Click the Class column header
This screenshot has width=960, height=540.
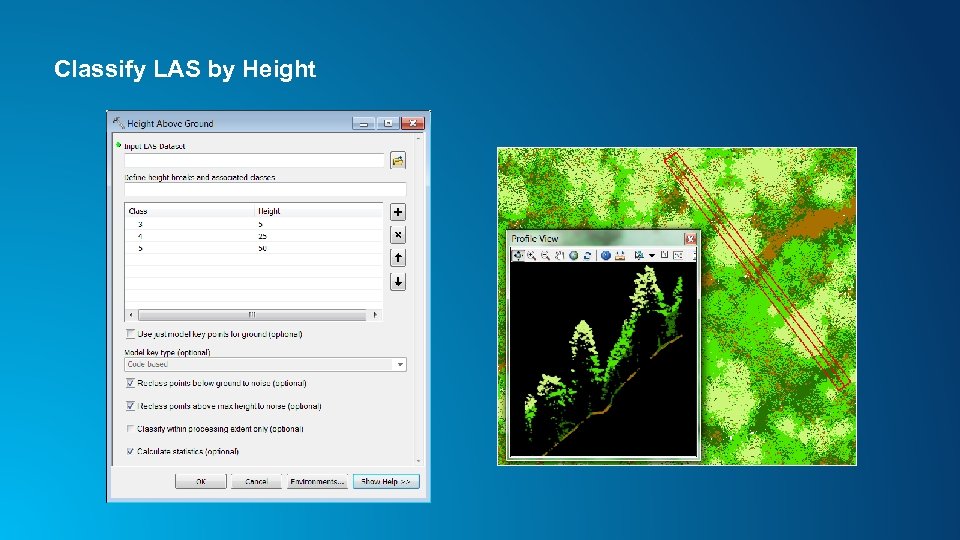[x=189, y=211]
